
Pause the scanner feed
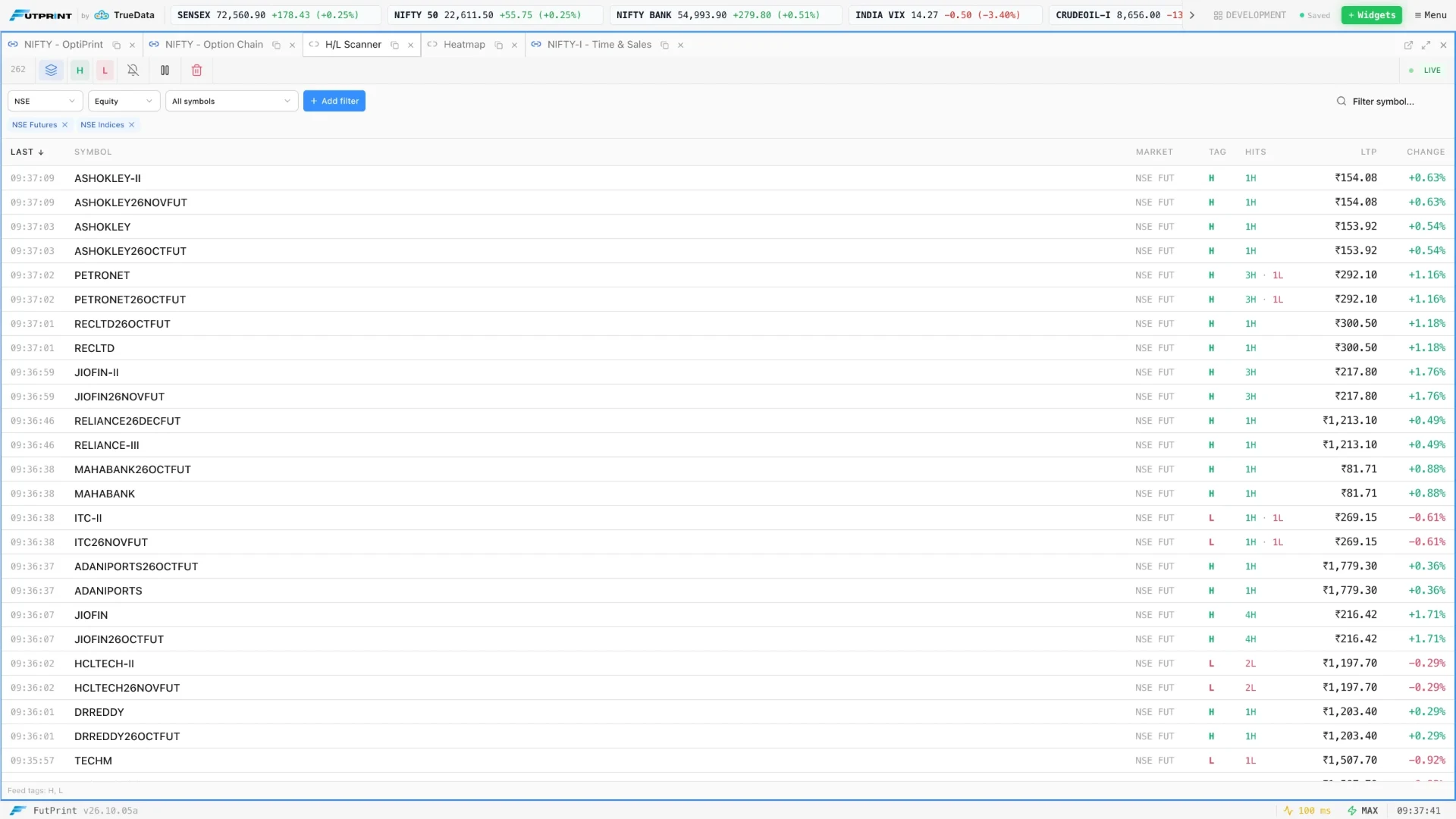pyautogui.click(x=165, y=70)
